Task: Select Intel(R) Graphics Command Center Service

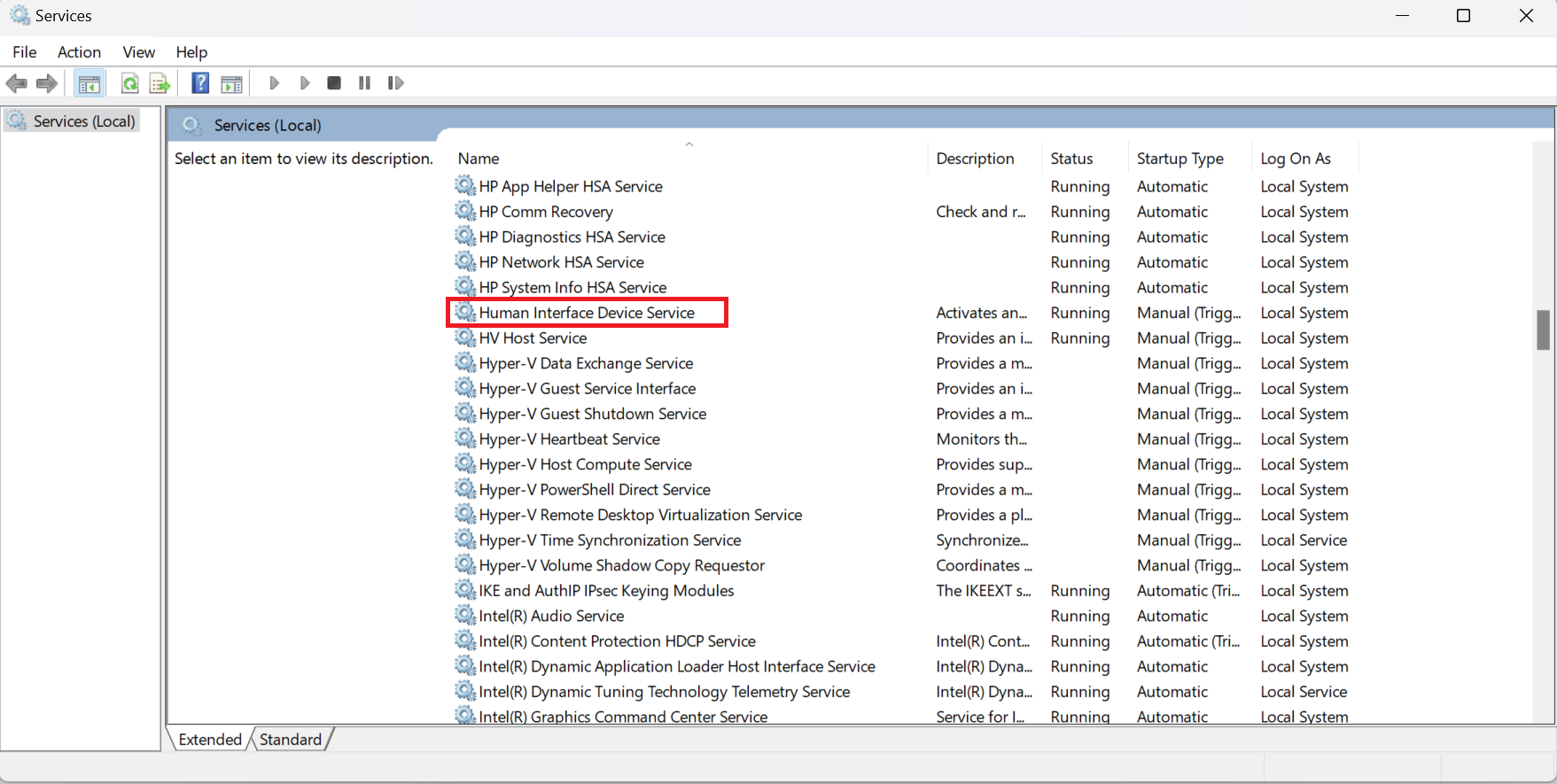Action: 623,717
